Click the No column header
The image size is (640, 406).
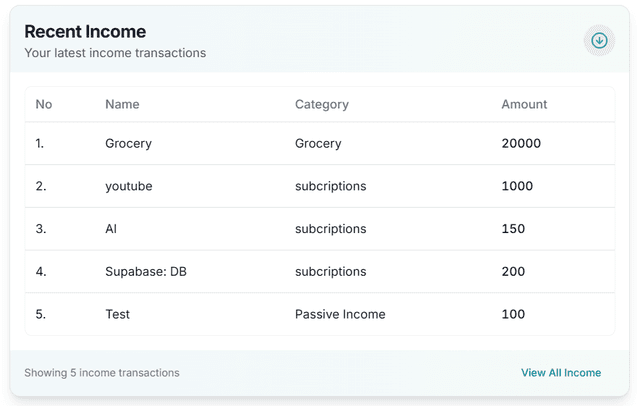point(44,104)
